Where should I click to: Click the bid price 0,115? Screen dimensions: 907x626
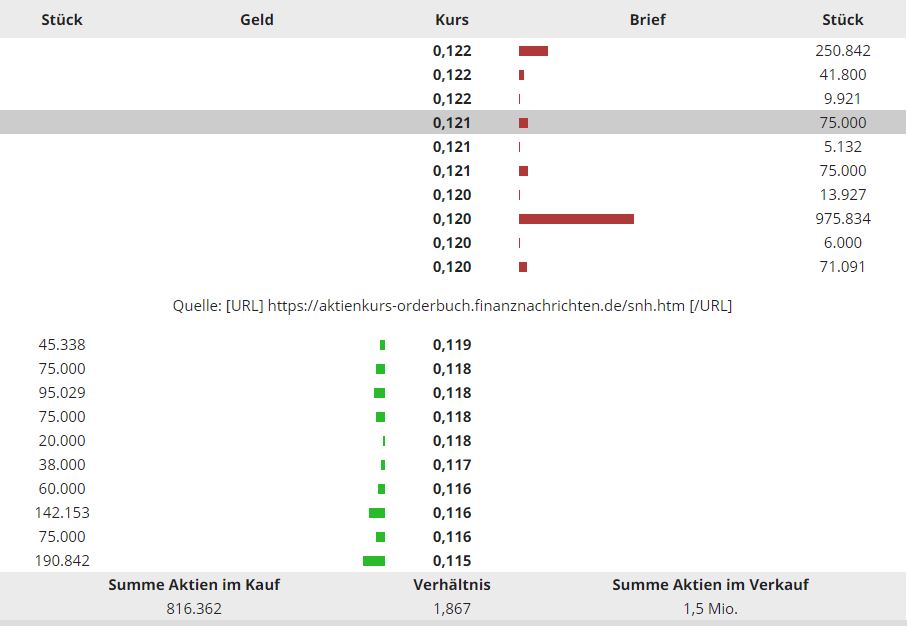[452, 561]
